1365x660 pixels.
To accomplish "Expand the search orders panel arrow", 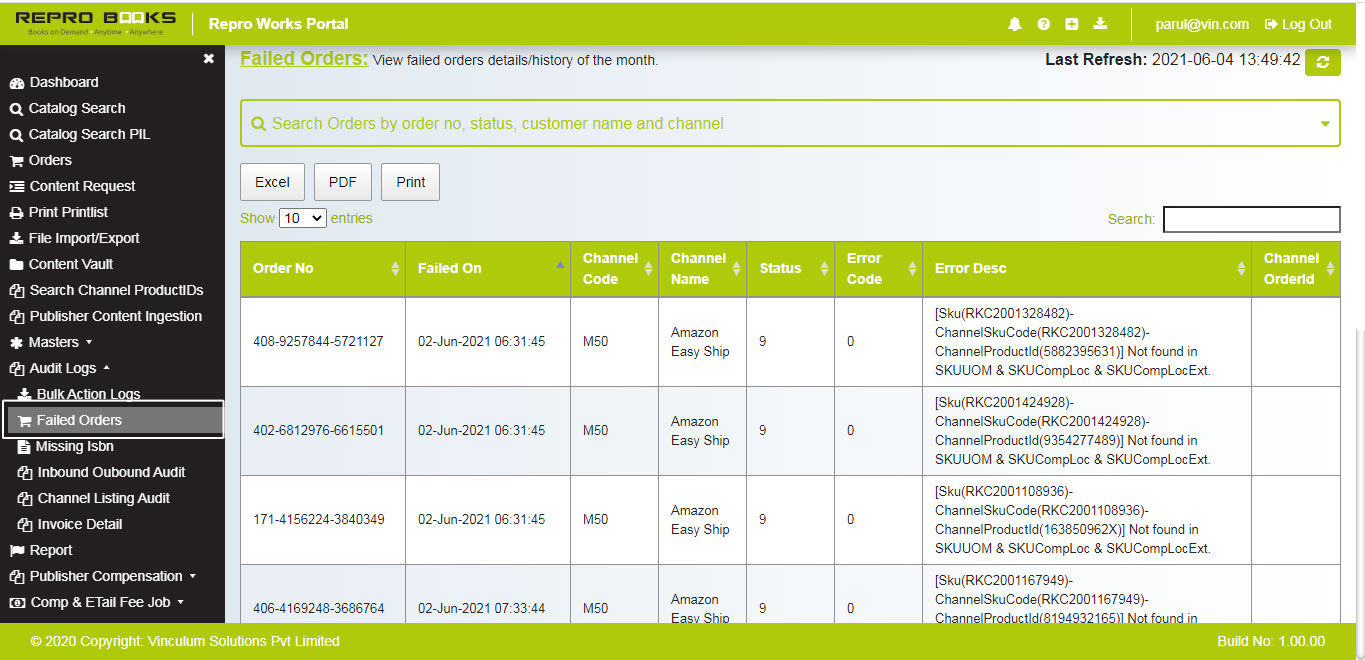I will pos(1325,124).
